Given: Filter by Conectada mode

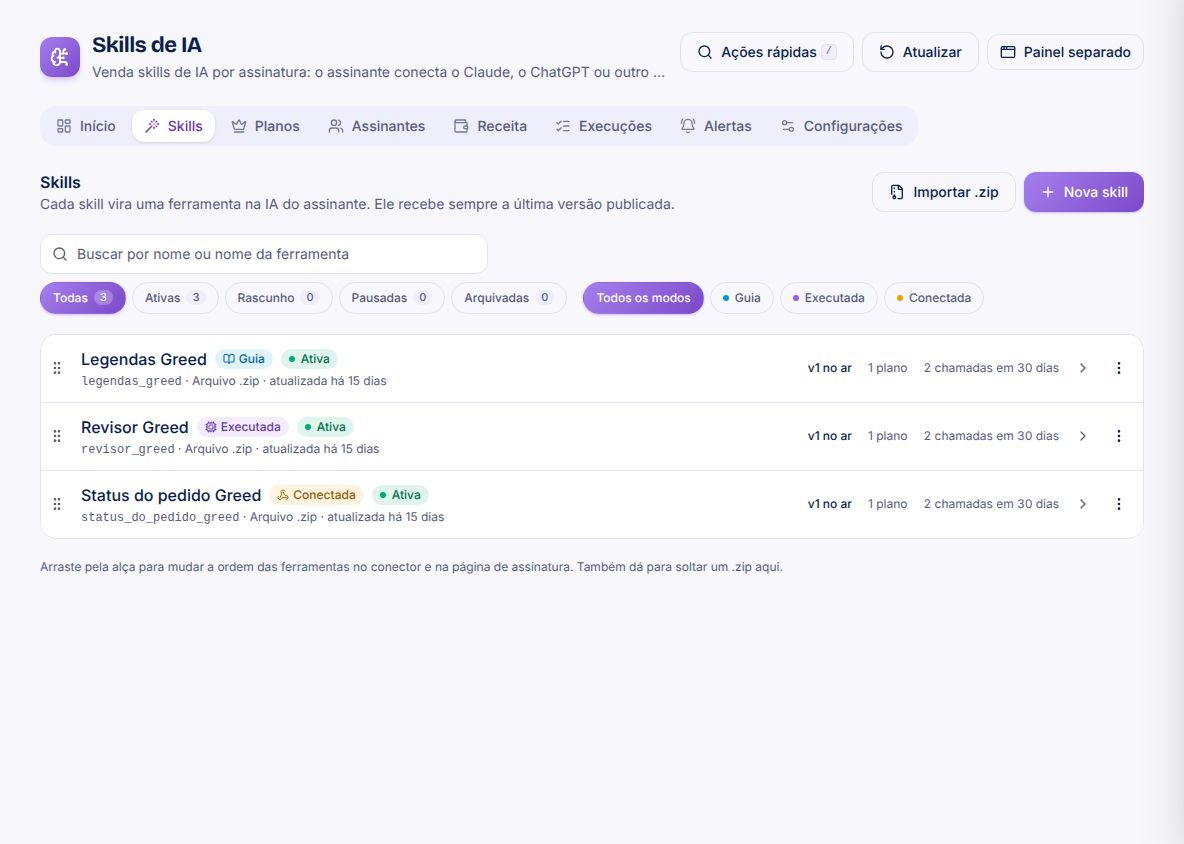Looking at the screenshot, I should pos(933,298).
